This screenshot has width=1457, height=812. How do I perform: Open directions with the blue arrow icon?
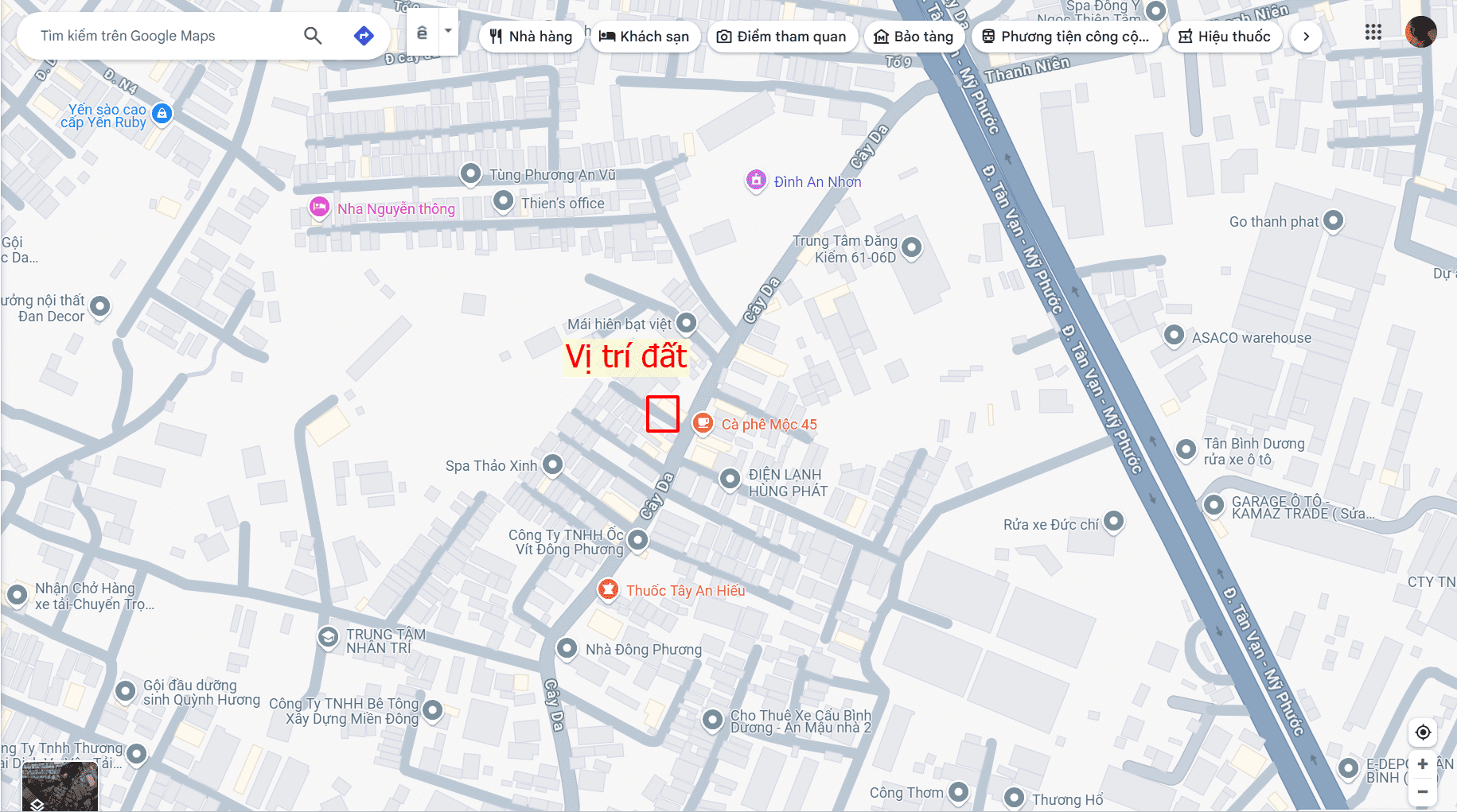(x=364, y=36)
